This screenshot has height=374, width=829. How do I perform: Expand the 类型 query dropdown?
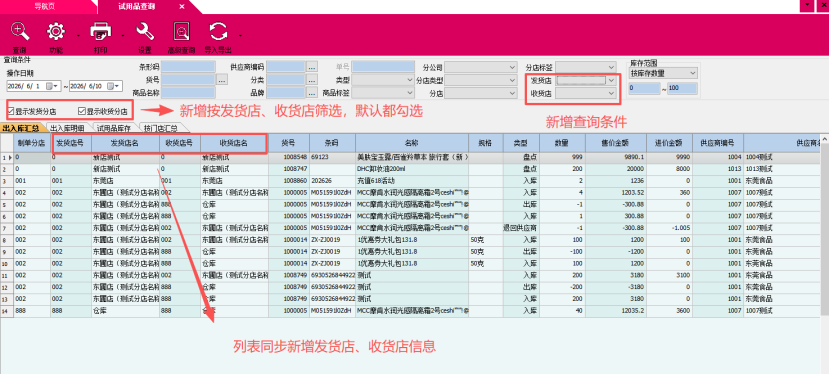coord(410,80)
